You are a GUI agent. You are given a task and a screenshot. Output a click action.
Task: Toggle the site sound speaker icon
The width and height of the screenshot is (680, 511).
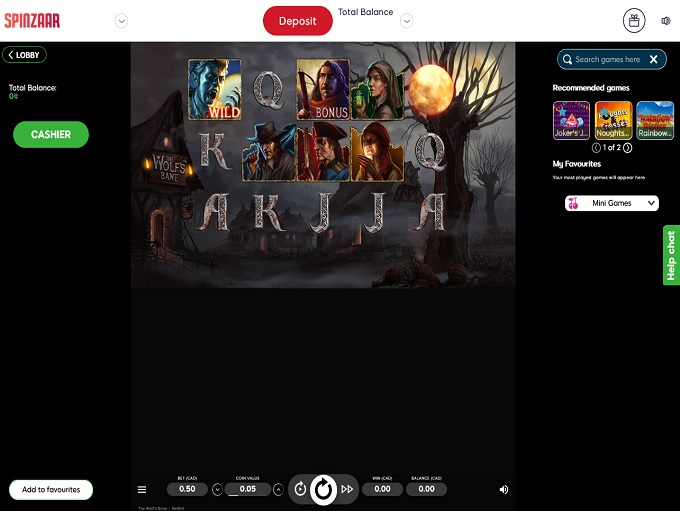tap(666, 20)
